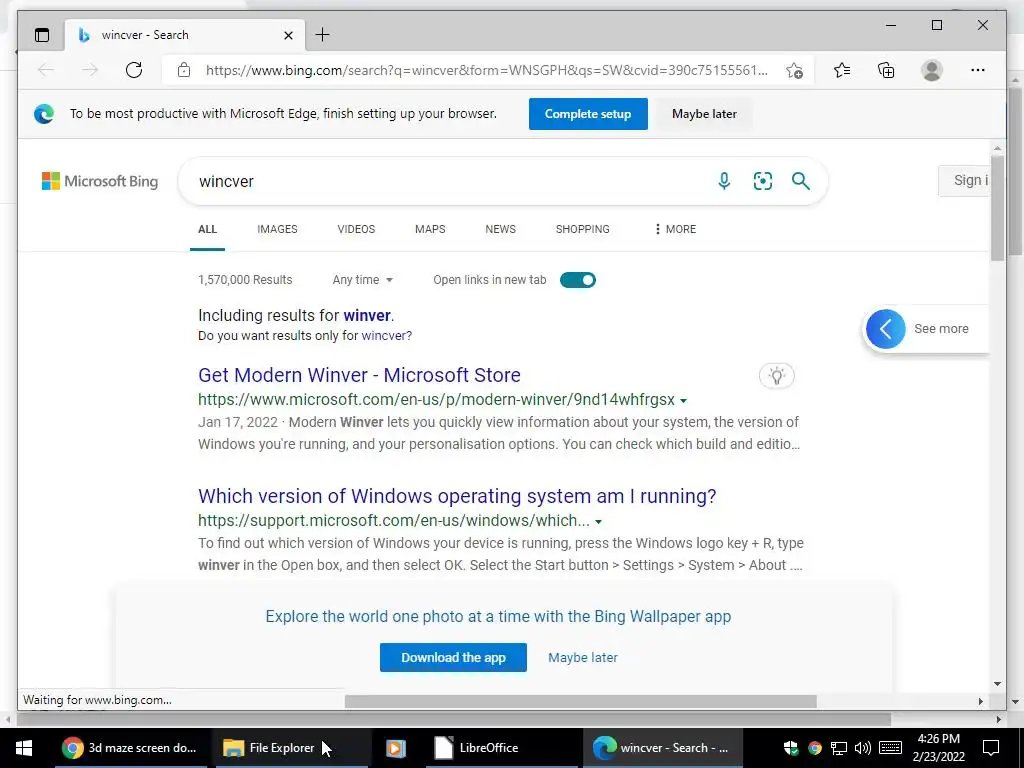The image size is (1024, 768).
Task: Dismiss setup banner with Maybe later
Action: pos(704,114)
